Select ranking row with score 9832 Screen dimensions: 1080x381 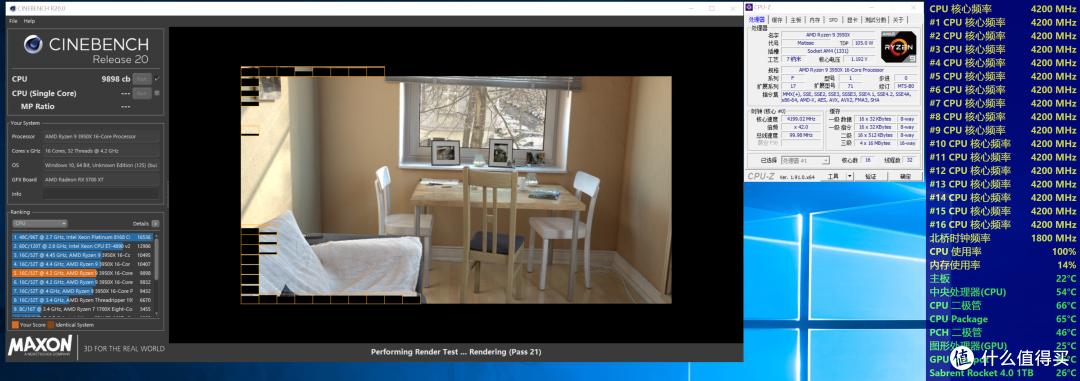point(83,282)
